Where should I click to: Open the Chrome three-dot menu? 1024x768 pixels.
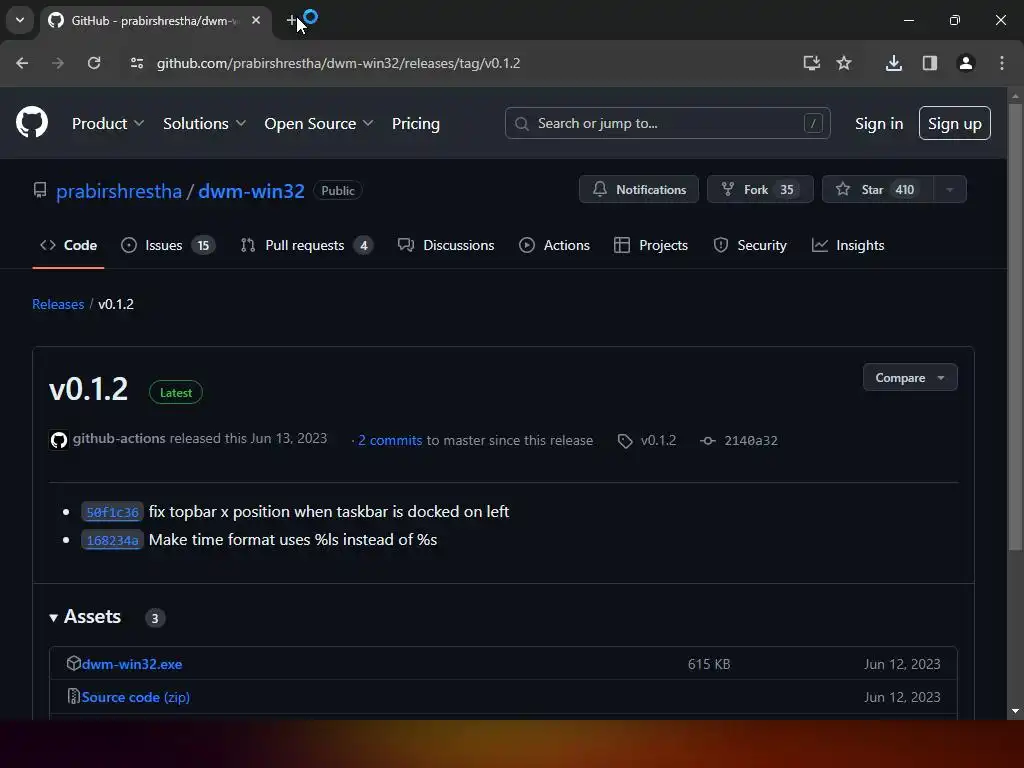pyautogui.click(x=1001, y=63)
